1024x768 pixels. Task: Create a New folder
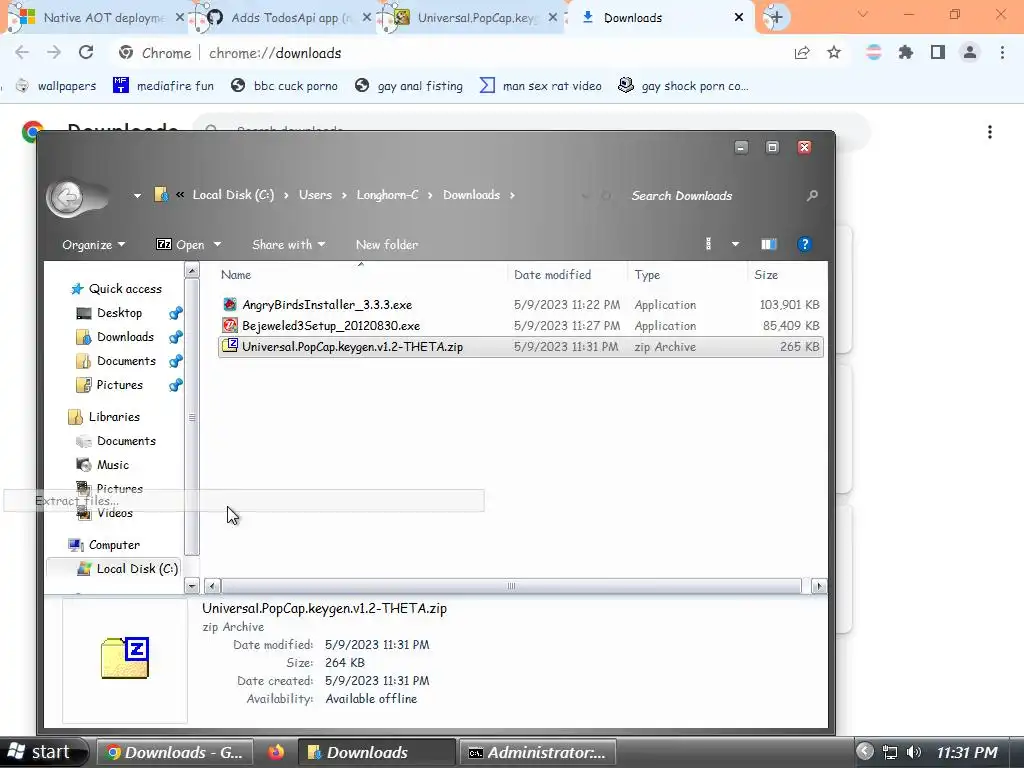(x=387, y=245)
